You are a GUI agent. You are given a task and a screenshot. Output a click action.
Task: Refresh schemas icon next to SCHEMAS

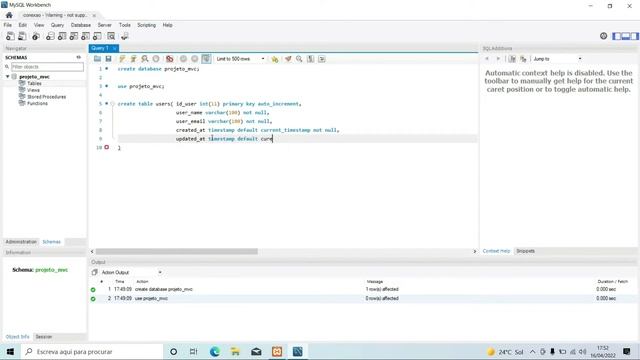[x=78, y=58]
